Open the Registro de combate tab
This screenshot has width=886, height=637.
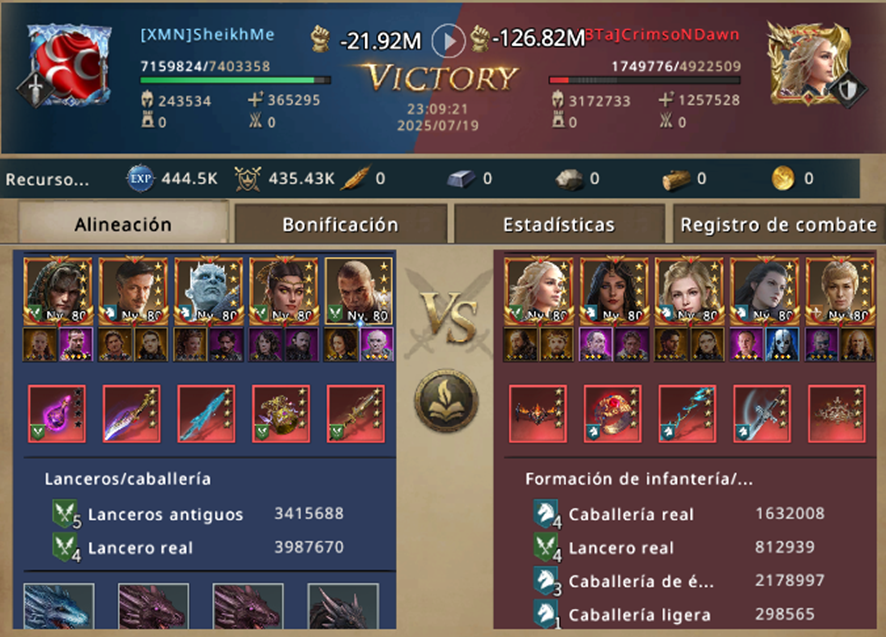tap(778, 224)
